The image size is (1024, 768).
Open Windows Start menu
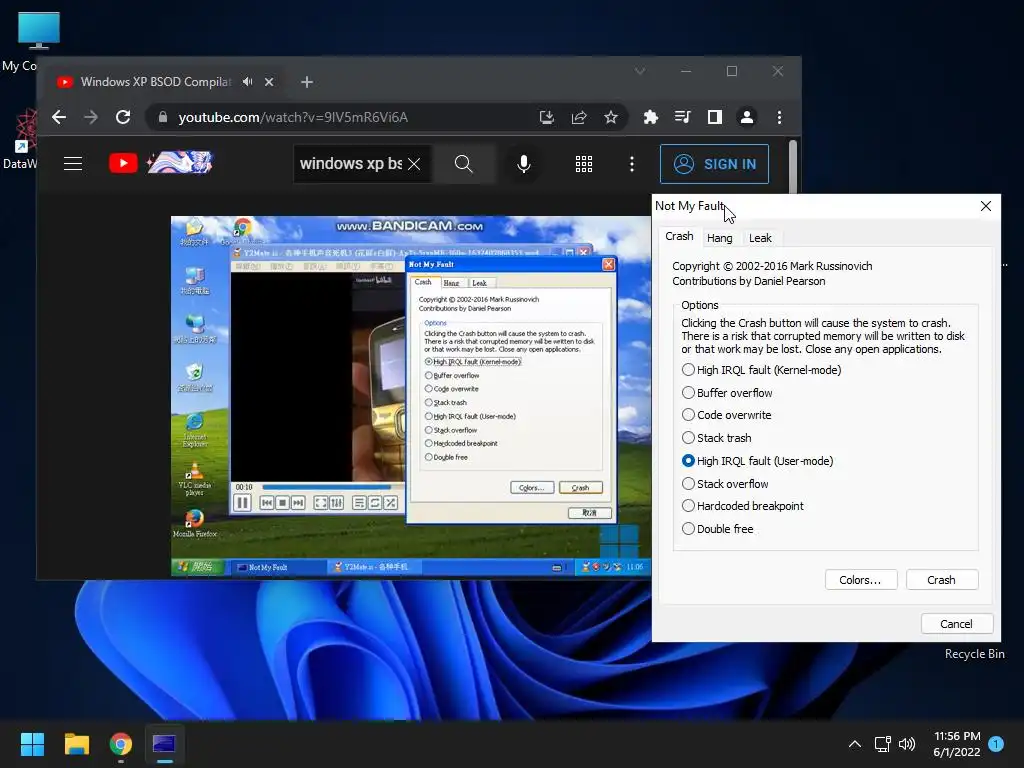point(32,744)
